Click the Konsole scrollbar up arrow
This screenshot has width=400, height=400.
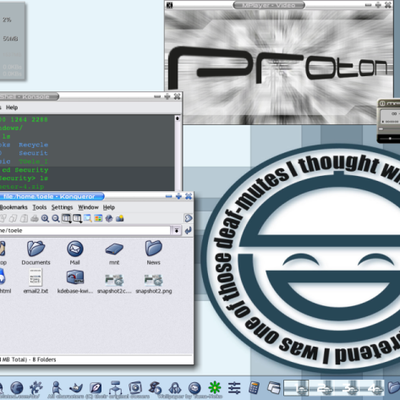[178, 119]
